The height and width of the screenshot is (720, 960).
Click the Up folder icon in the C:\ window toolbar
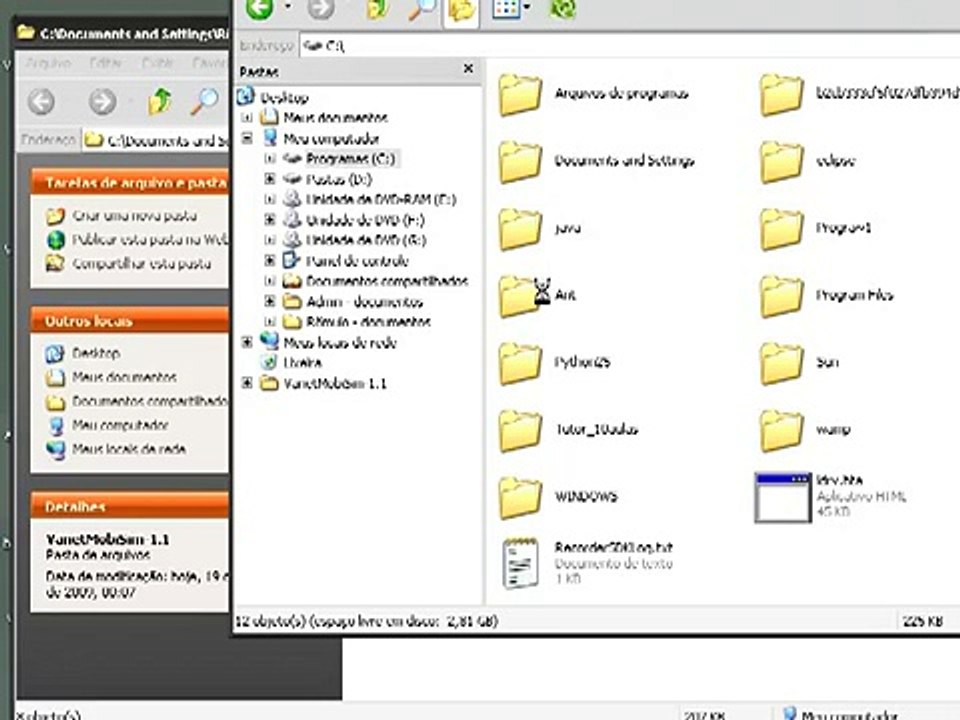pyautogui.click(x=377, y=9)
